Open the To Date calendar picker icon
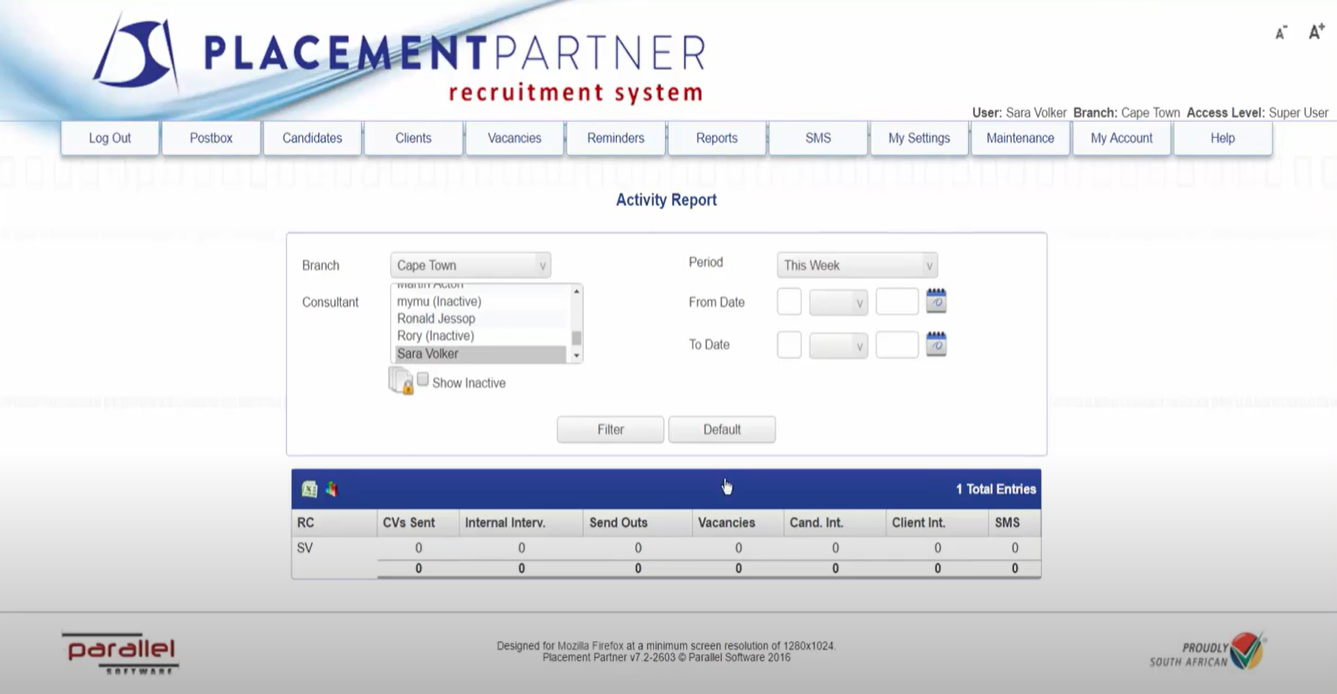This screenshot has width=1337, height=694. click(x=936, y=343)
